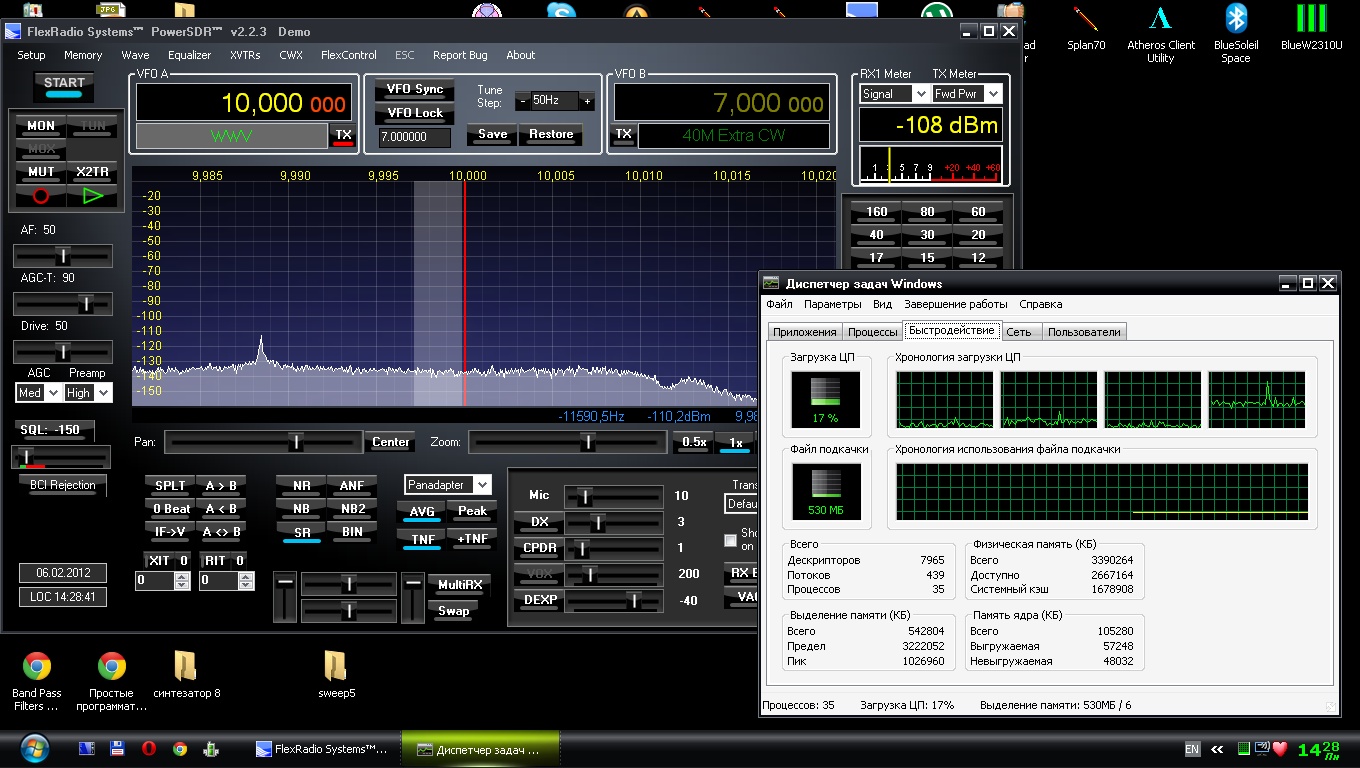Viewport: 1360px width, 768px height.
Task: Launch Chrome from the quick launch bar
Action: tap(180, 748)
